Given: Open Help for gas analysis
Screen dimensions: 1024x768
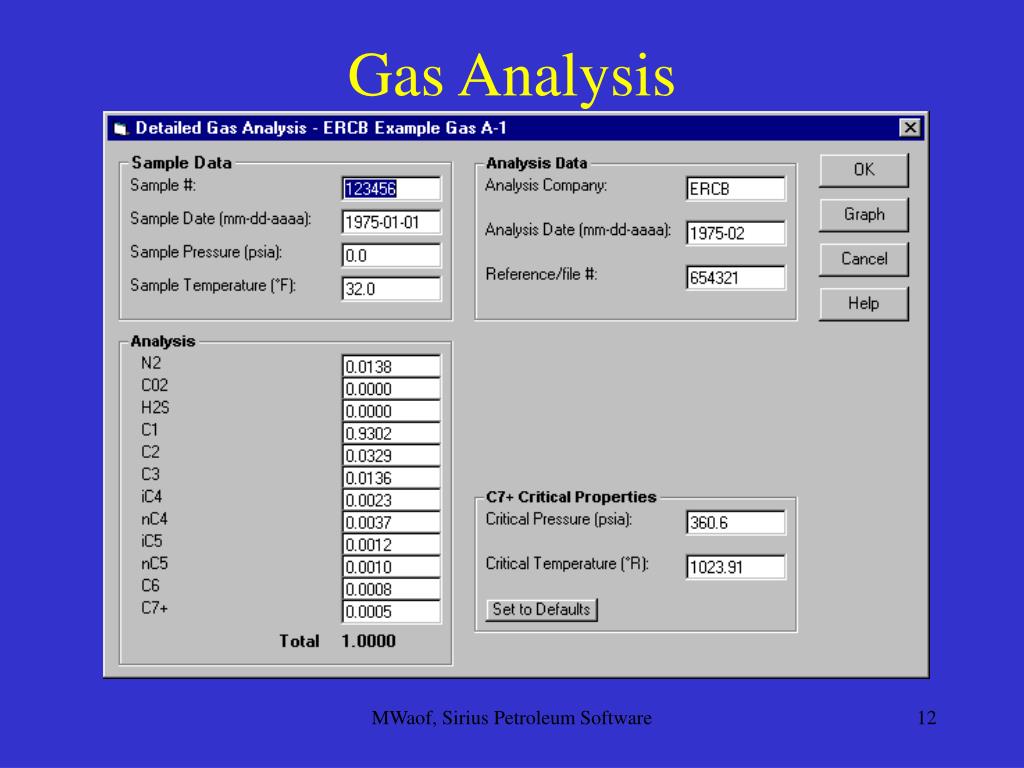Looking at the screenshot, I should pyautogui.click(x=863, y=303).
